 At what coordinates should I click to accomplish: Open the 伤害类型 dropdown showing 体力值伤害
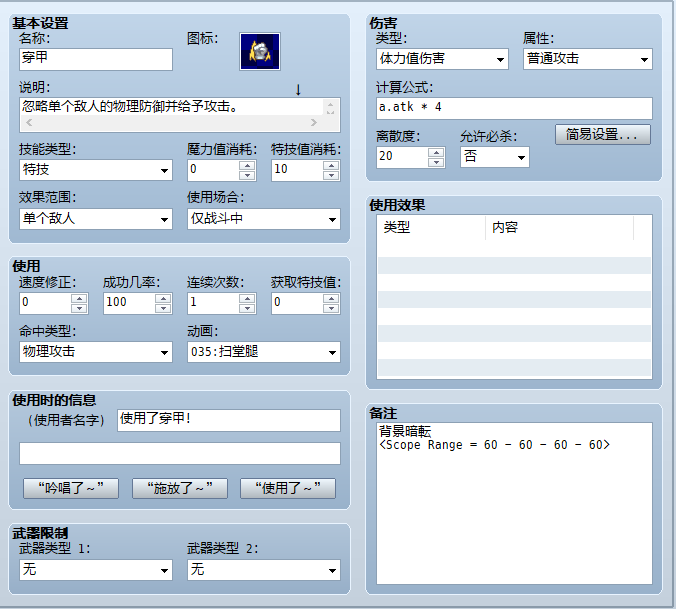442,59
